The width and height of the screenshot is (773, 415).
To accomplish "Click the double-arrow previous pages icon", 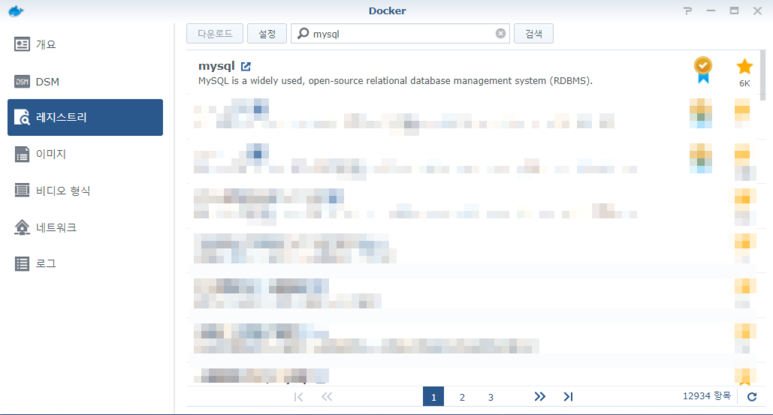I will (x=327, y=396).
